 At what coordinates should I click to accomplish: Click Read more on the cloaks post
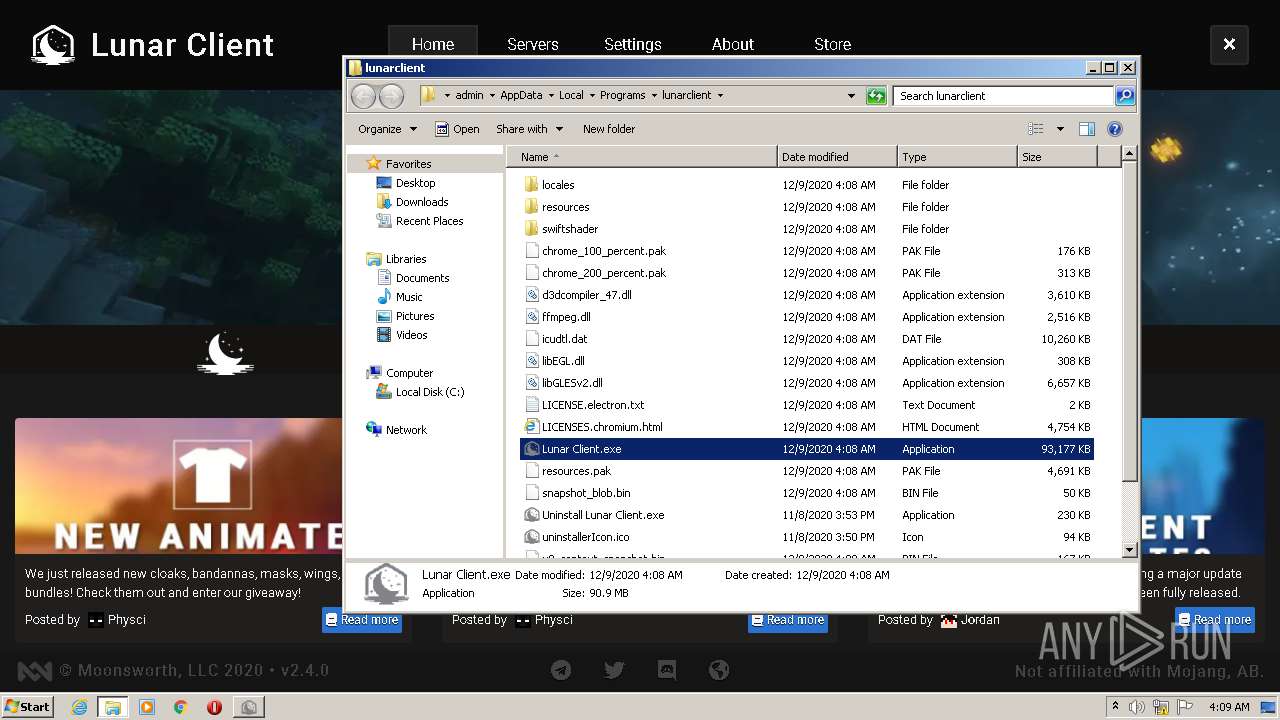coord(361,620)
